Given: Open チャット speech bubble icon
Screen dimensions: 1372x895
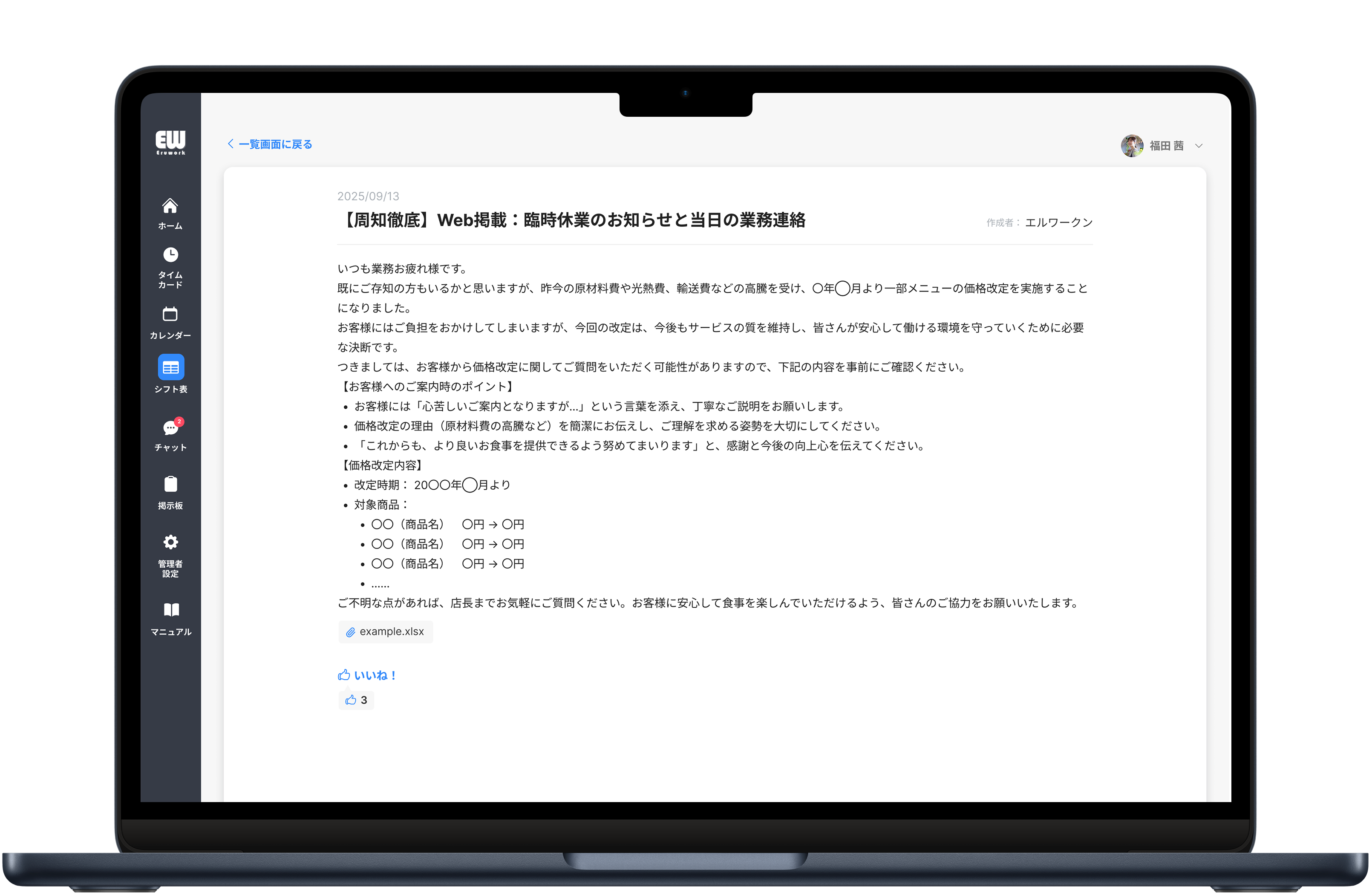Looking at the screenshot, I should click(170, 428).
